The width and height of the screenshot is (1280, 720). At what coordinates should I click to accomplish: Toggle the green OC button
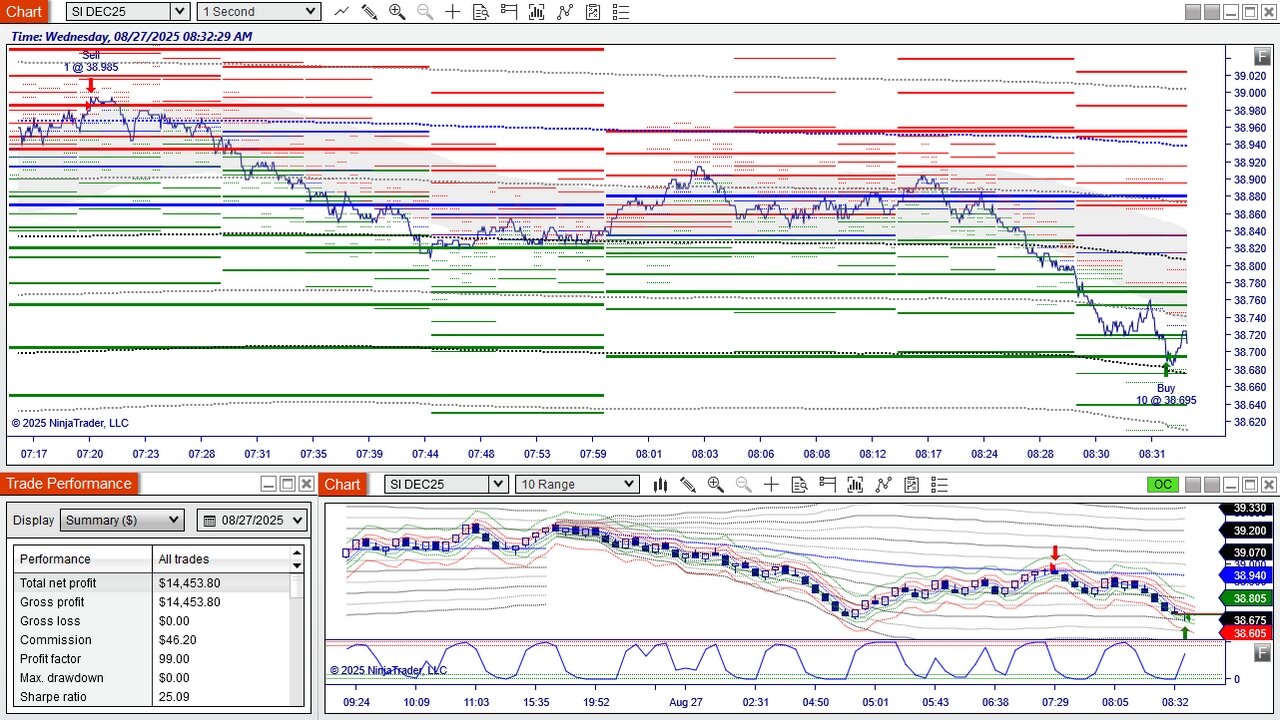(x=1163, y=484)
